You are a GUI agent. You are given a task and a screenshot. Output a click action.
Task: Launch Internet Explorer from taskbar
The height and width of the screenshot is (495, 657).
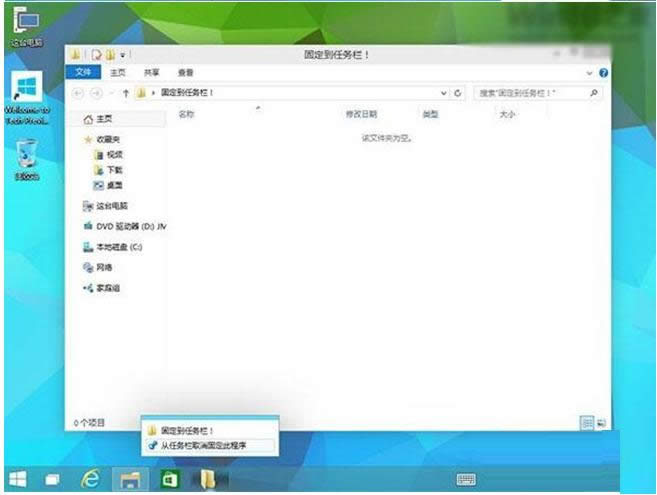90,479
